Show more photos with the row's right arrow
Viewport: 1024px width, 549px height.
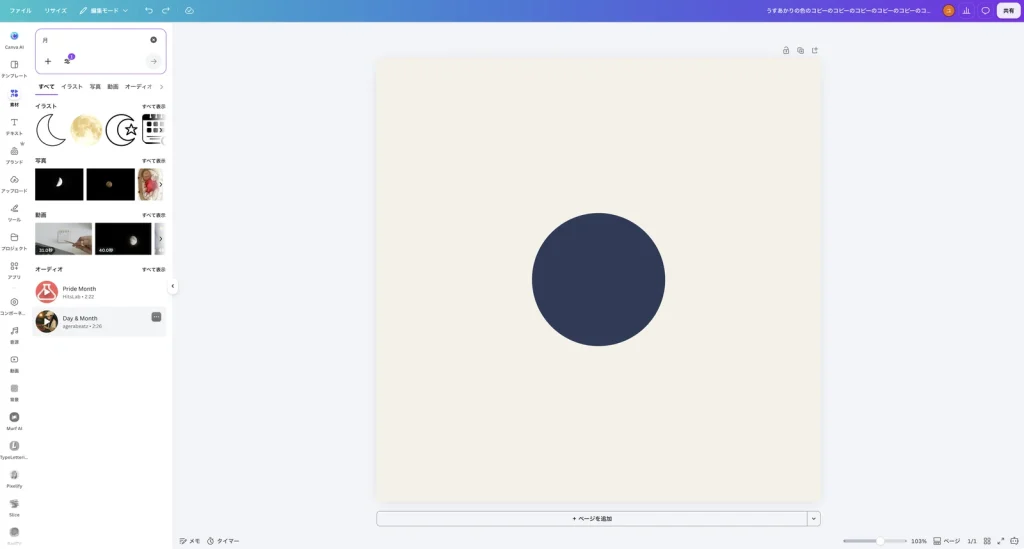coord(161,184)
